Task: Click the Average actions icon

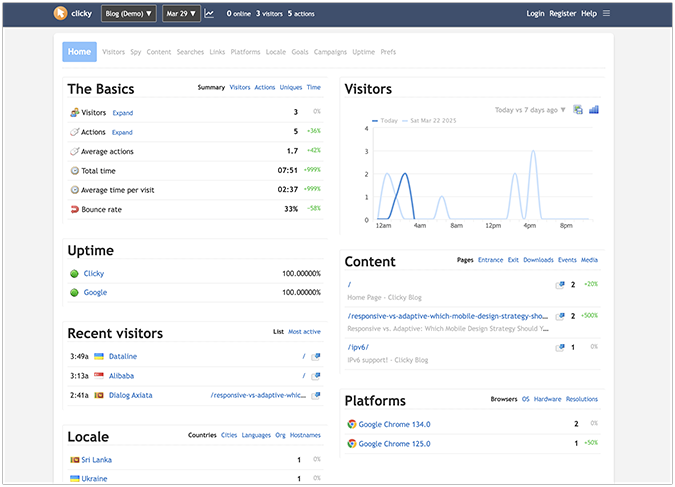Action: coord(74,151)
